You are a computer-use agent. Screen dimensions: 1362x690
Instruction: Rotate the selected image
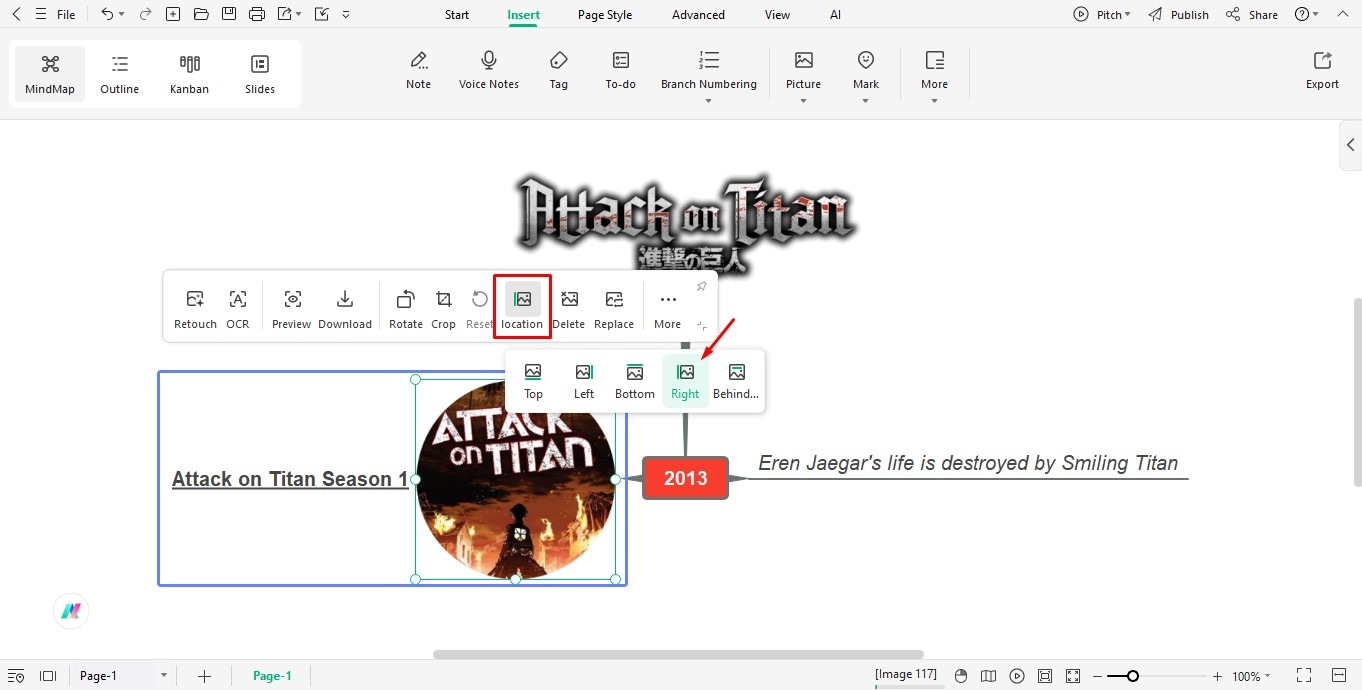tap(406, 309)
